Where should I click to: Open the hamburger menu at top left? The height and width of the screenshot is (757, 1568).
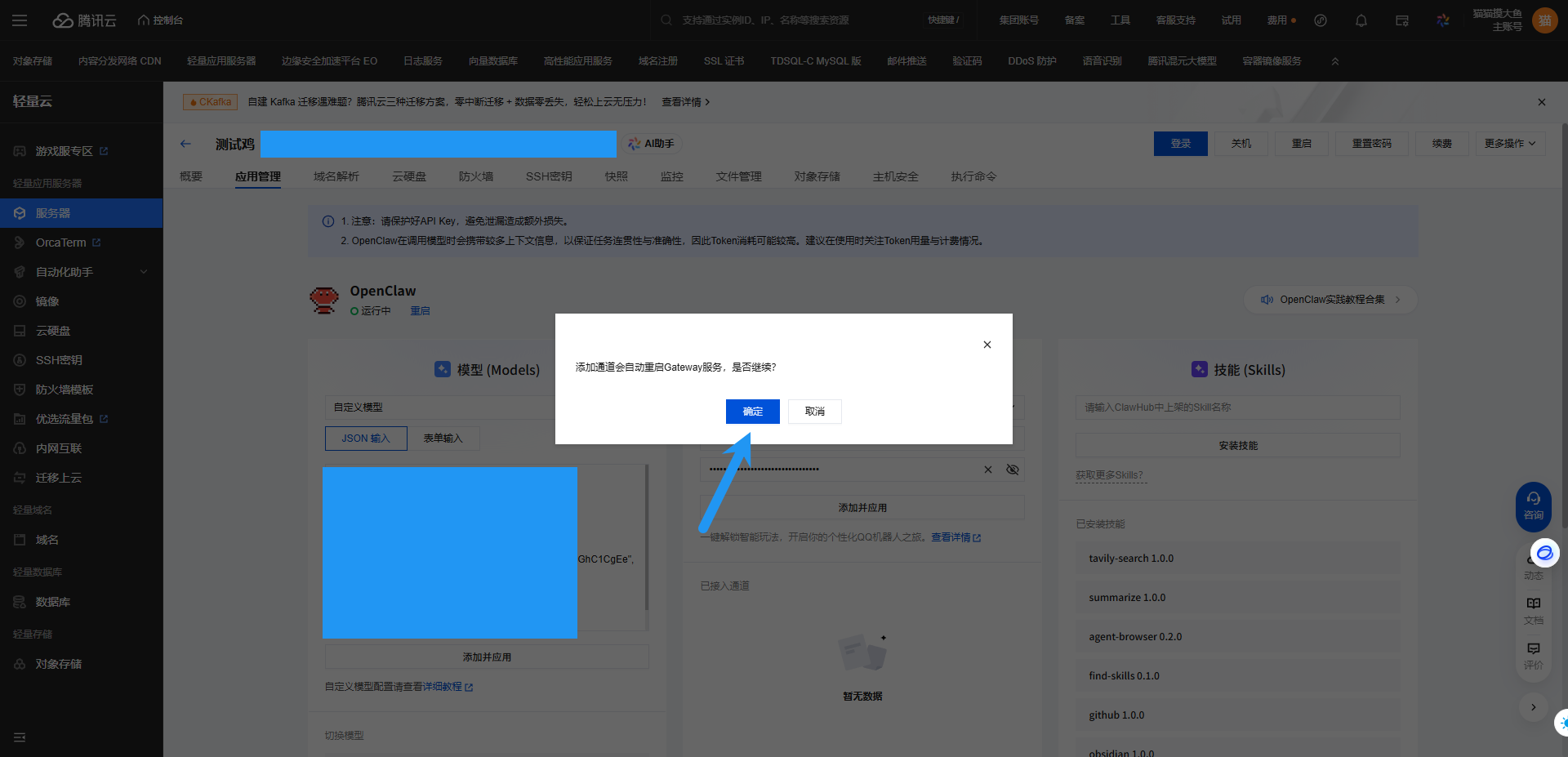click(20, 20)
